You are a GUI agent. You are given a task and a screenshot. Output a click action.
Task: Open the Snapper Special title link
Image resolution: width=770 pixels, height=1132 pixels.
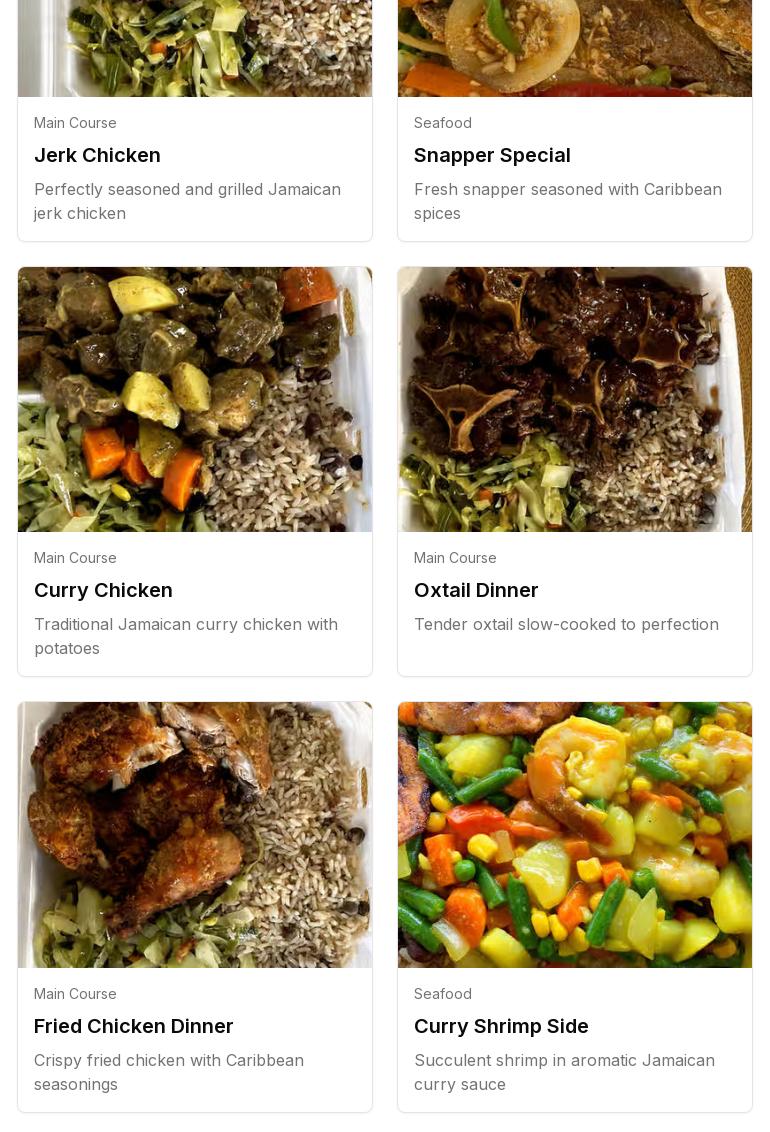[492, 155]
